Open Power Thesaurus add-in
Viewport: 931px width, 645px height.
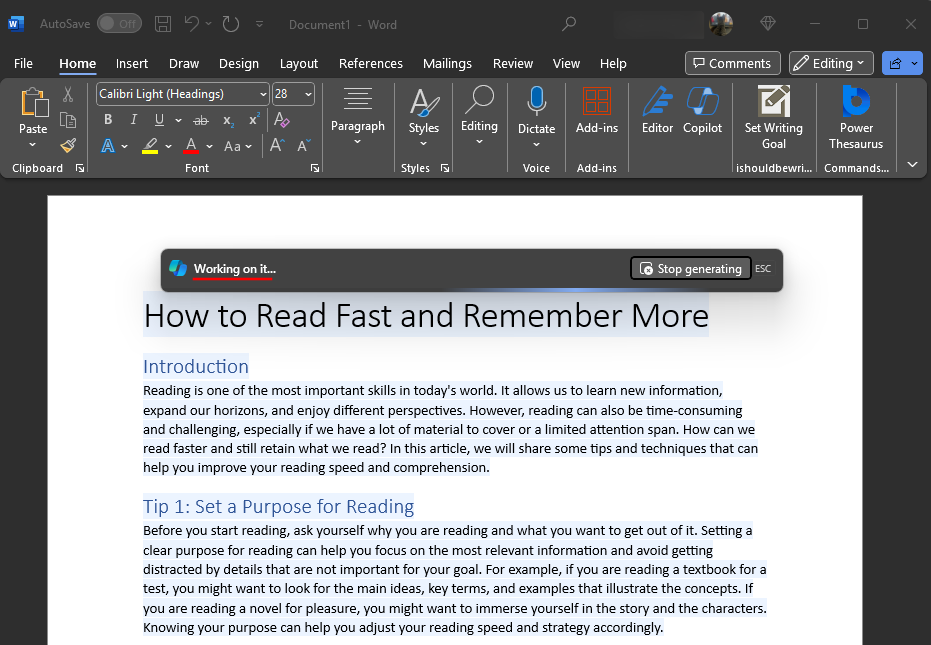[856, 118]
